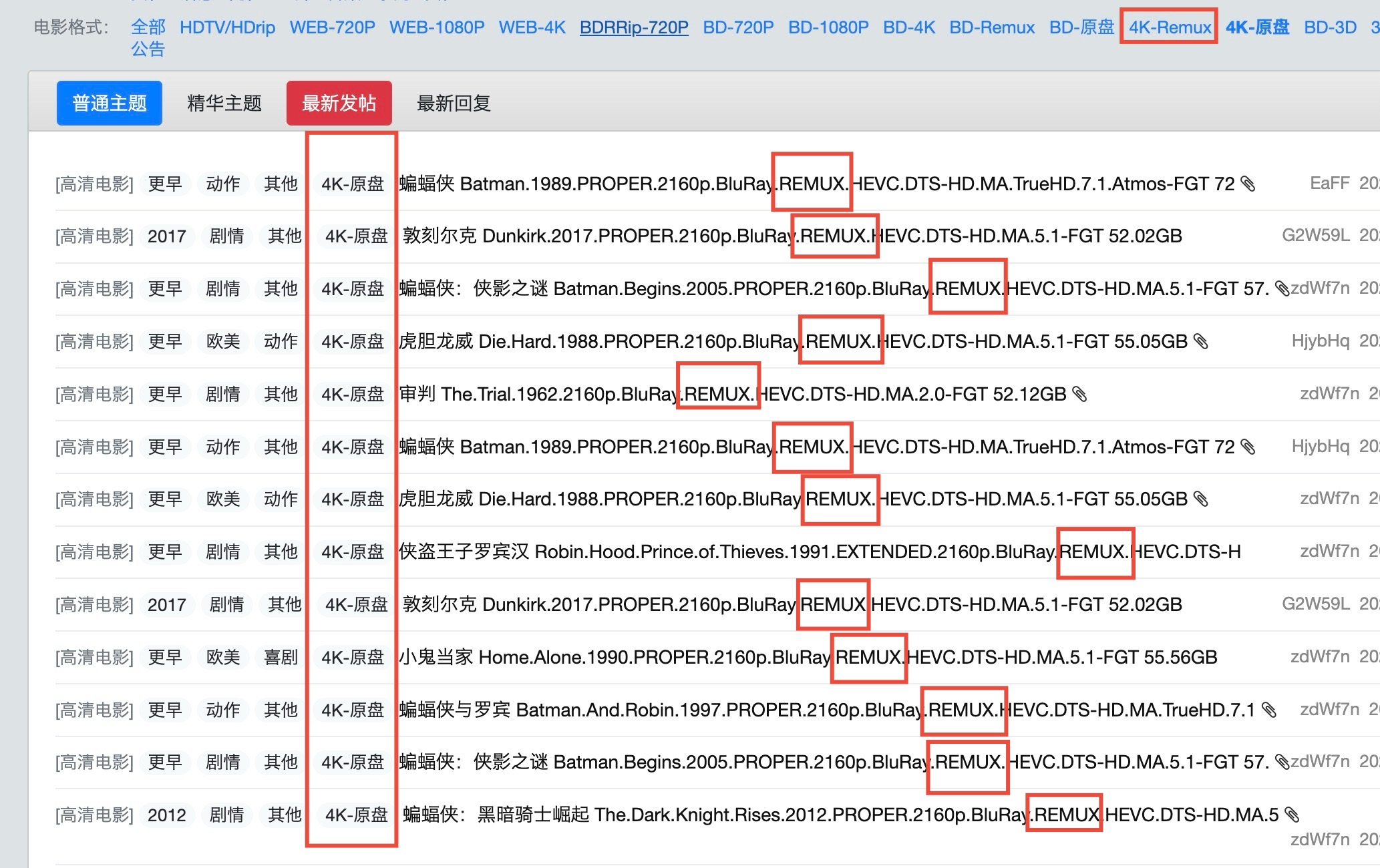Open Robin Hood Prince of Thieves post
Image resolution: width=1380 pixels, height=868 pixels.
coord(820,552)
